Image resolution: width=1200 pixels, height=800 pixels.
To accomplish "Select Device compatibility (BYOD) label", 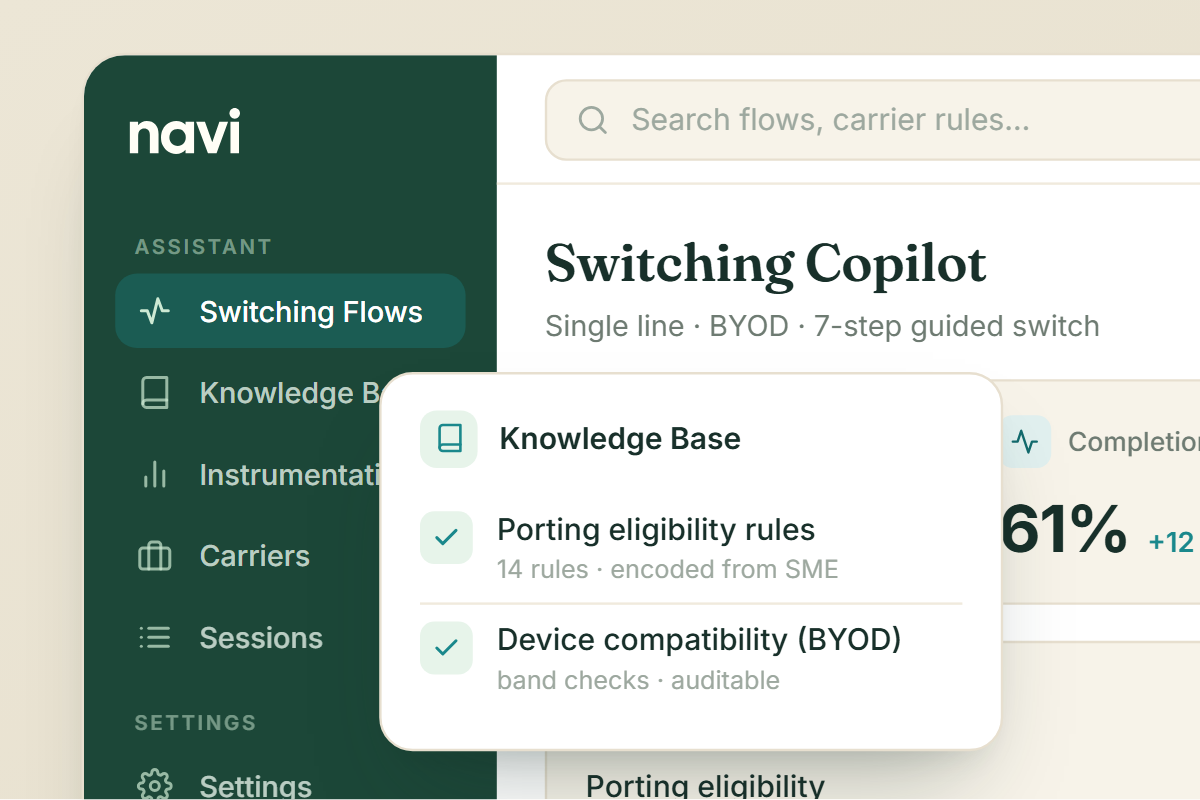I will pyautogui.click(x=700, y=639).
